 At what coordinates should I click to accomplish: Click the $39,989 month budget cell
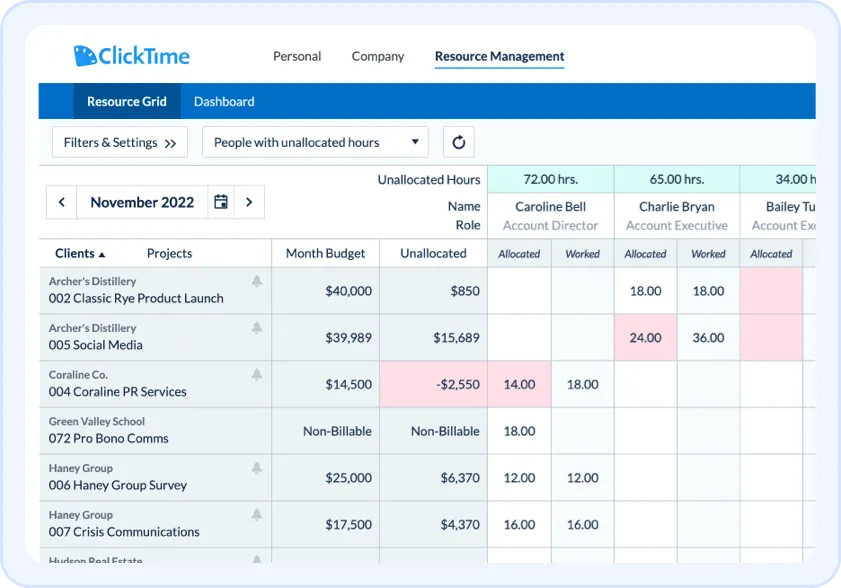326,337
